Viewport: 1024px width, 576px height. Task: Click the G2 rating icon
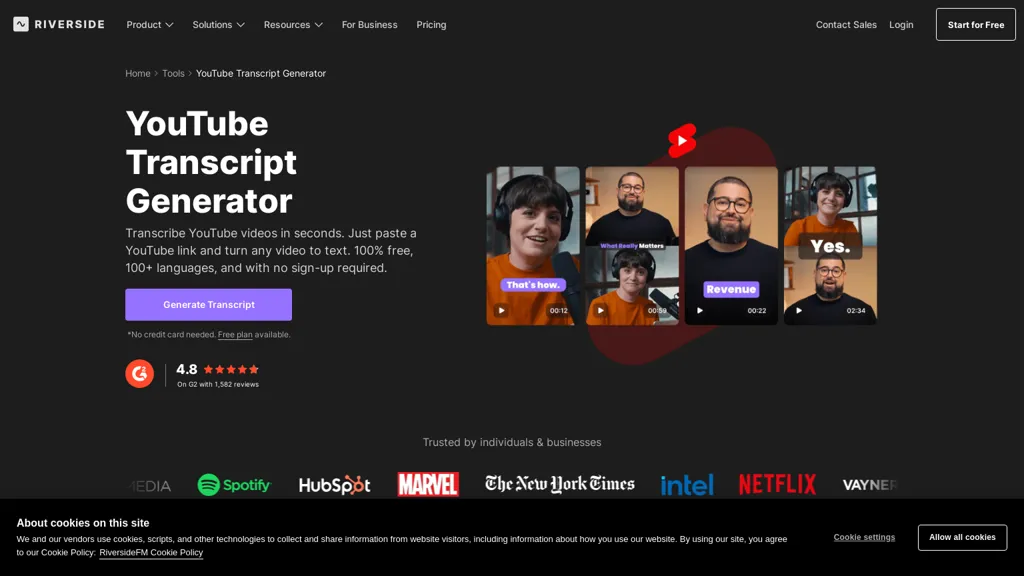(139, 373)
